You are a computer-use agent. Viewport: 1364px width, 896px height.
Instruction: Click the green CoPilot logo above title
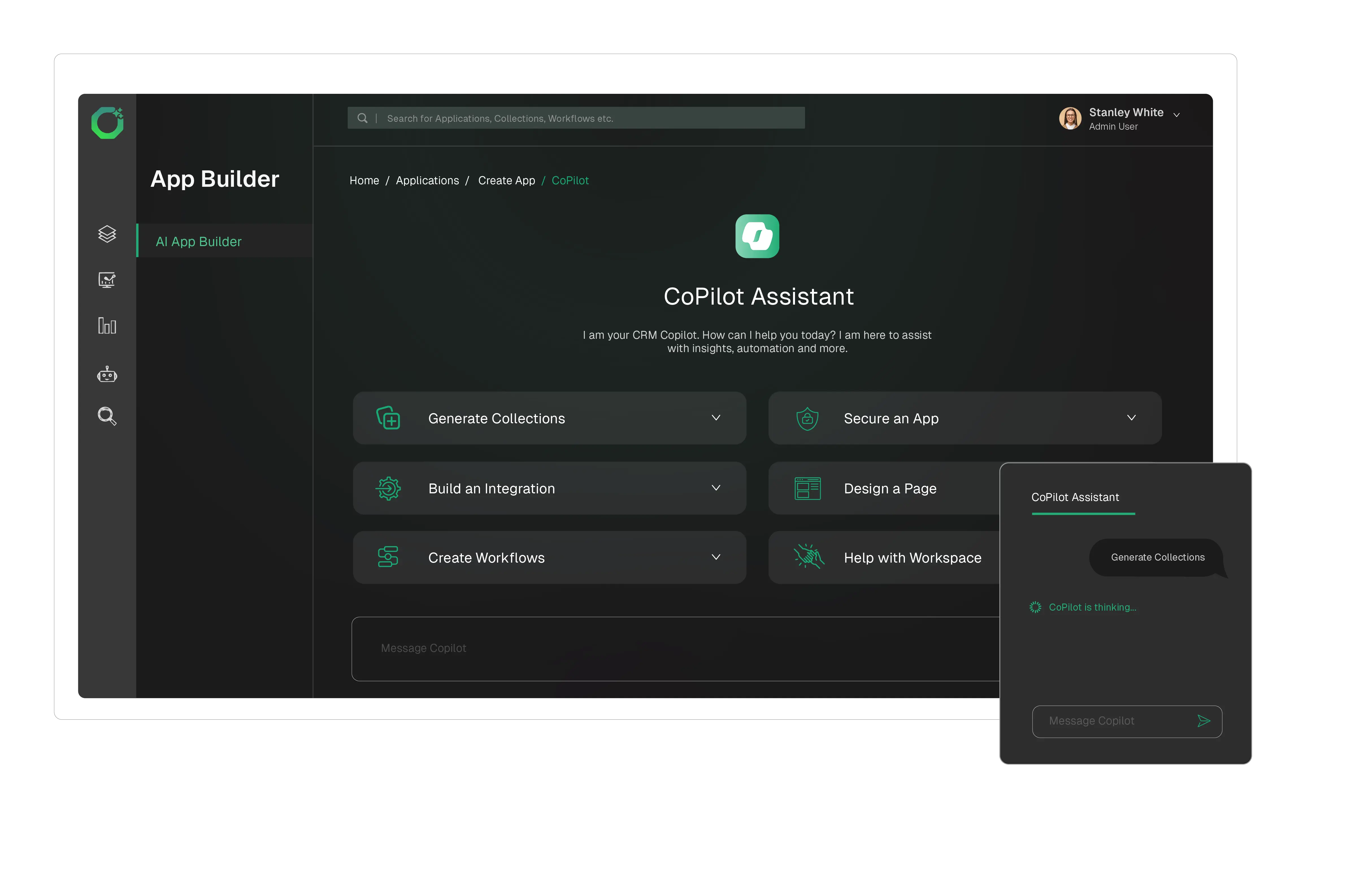(x=757, y=236)
